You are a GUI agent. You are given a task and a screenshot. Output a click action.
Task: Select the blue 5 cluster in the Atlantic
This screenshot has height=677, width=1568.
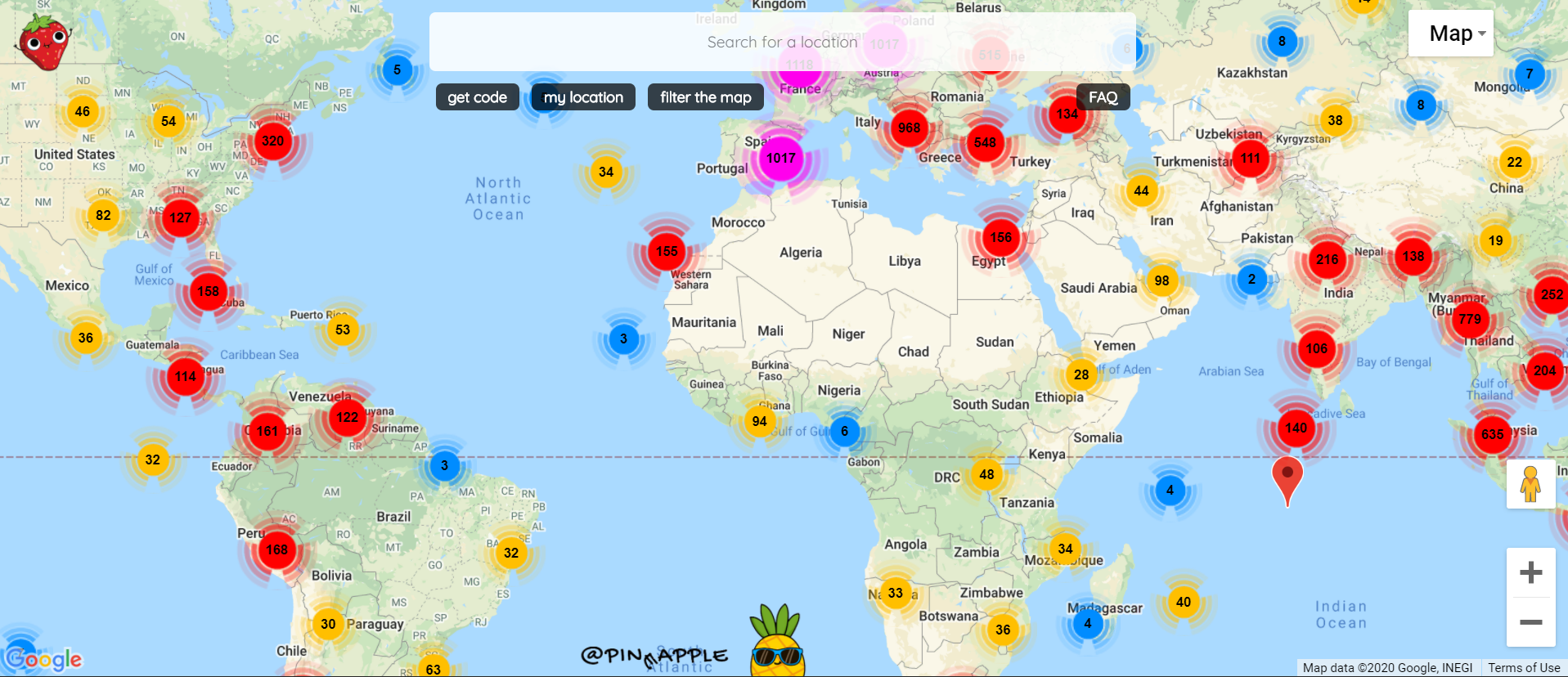[x=398, y=69]
